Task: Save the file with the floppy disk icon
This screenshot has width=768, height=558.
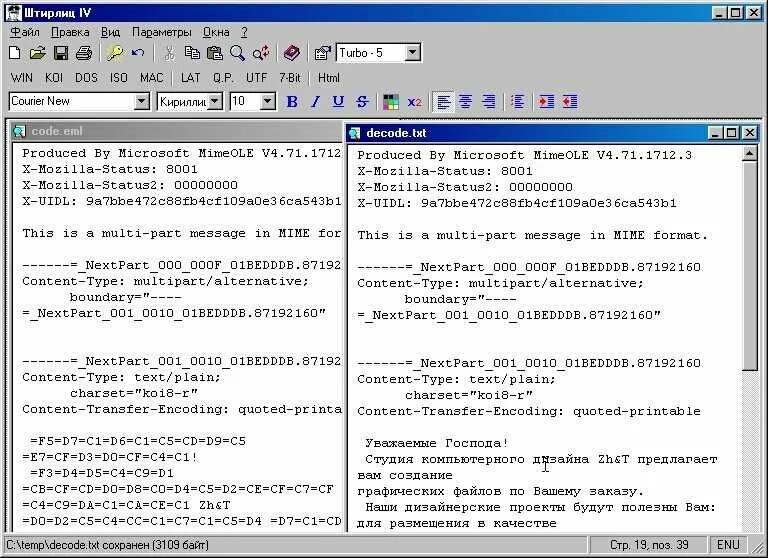Action: pyautogui.click(x=61, y=52)
